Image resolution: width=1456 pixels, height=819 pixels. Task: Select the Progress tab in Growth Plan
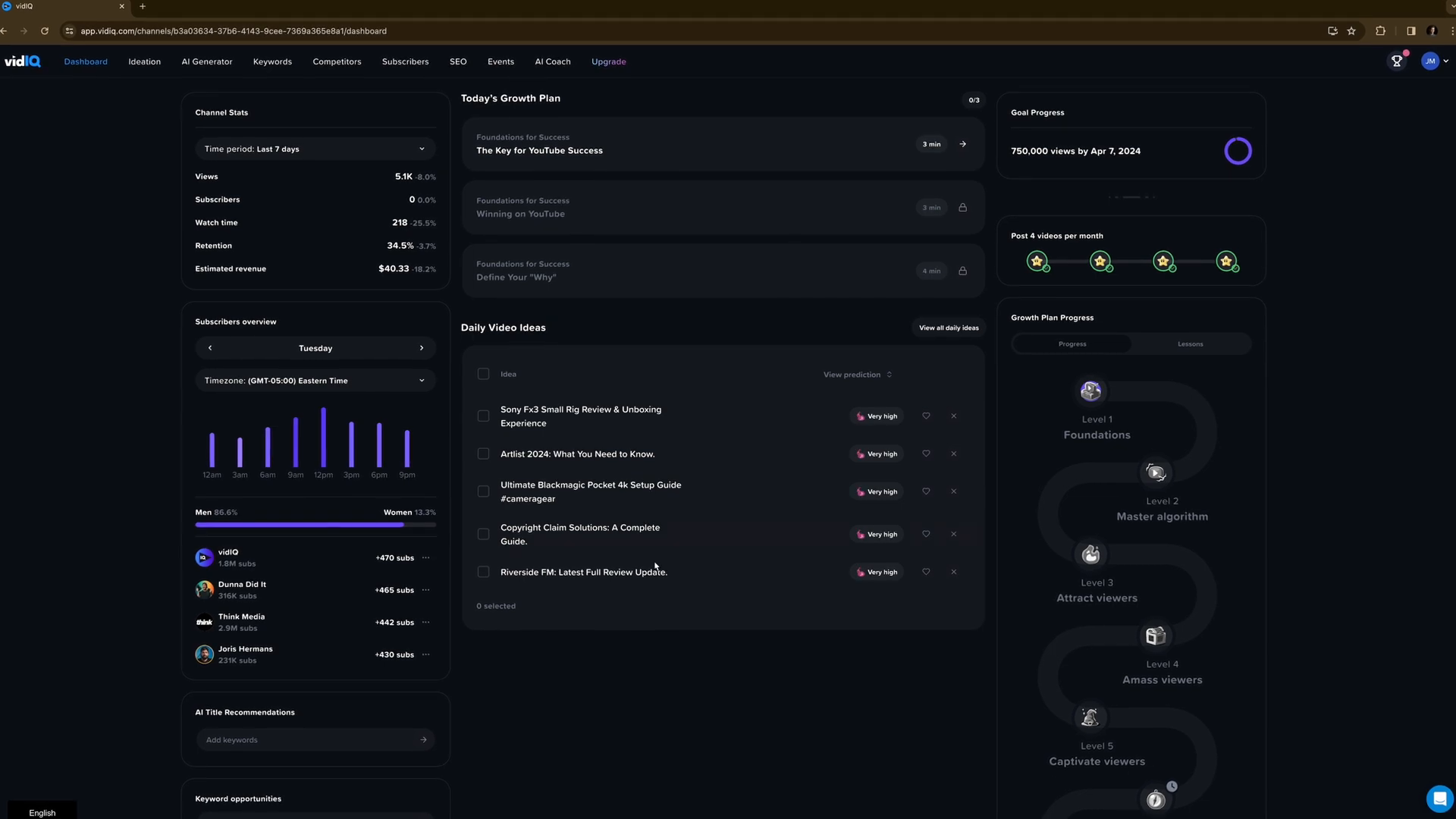click(x=1072, y=344)
